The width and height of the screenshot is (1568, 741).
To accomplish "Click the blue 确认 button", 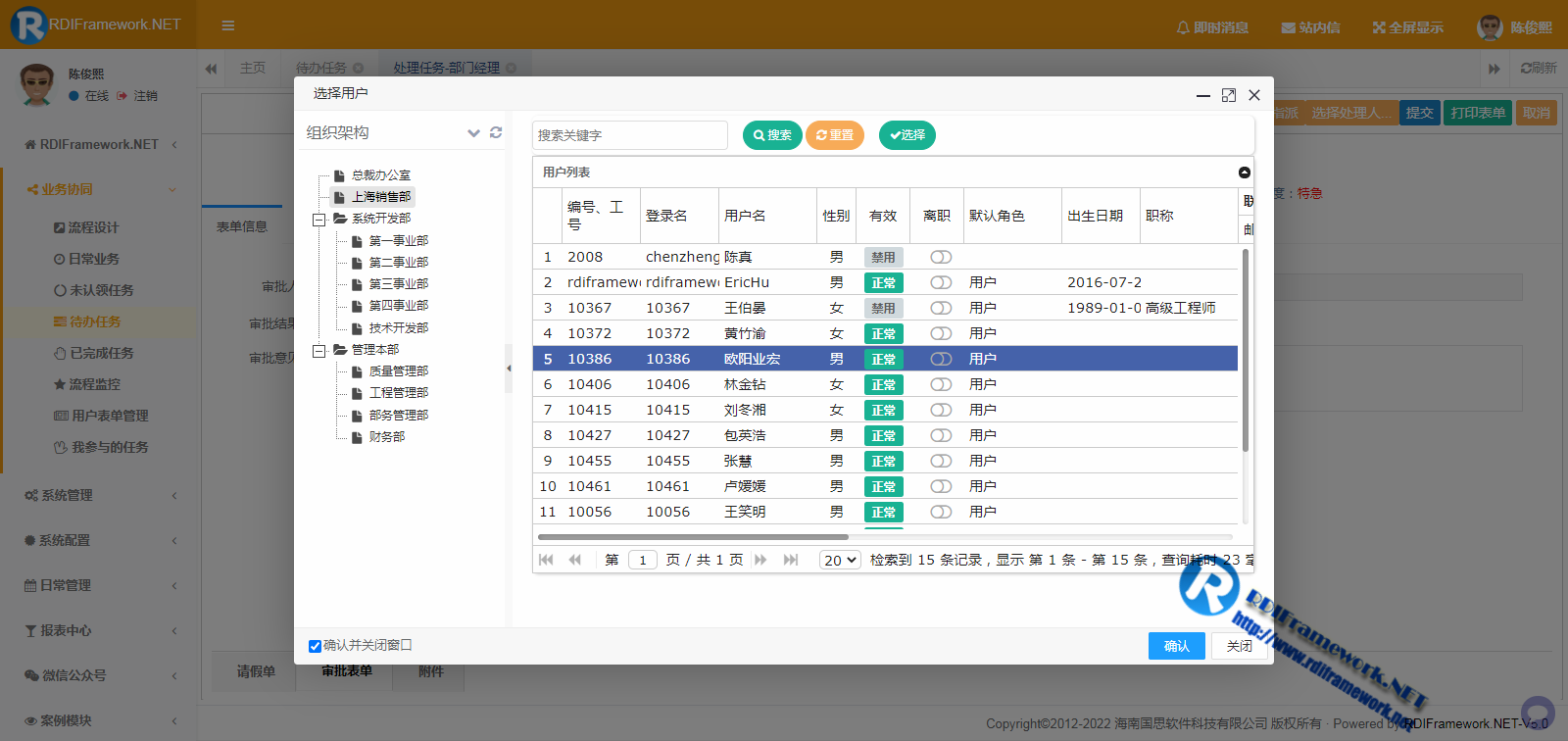I will click(1177, 646).
